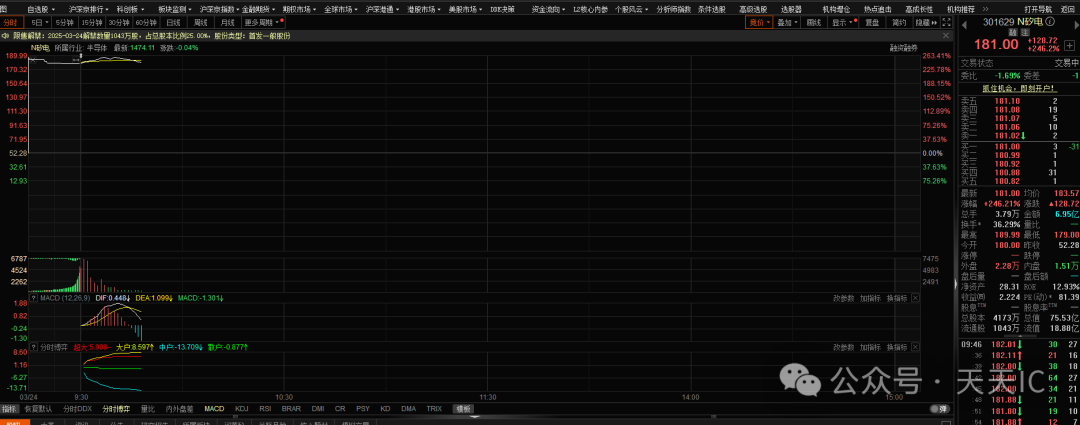
Task: Collapse the right quote panel arrow
Action: click(x=954, y=284)
